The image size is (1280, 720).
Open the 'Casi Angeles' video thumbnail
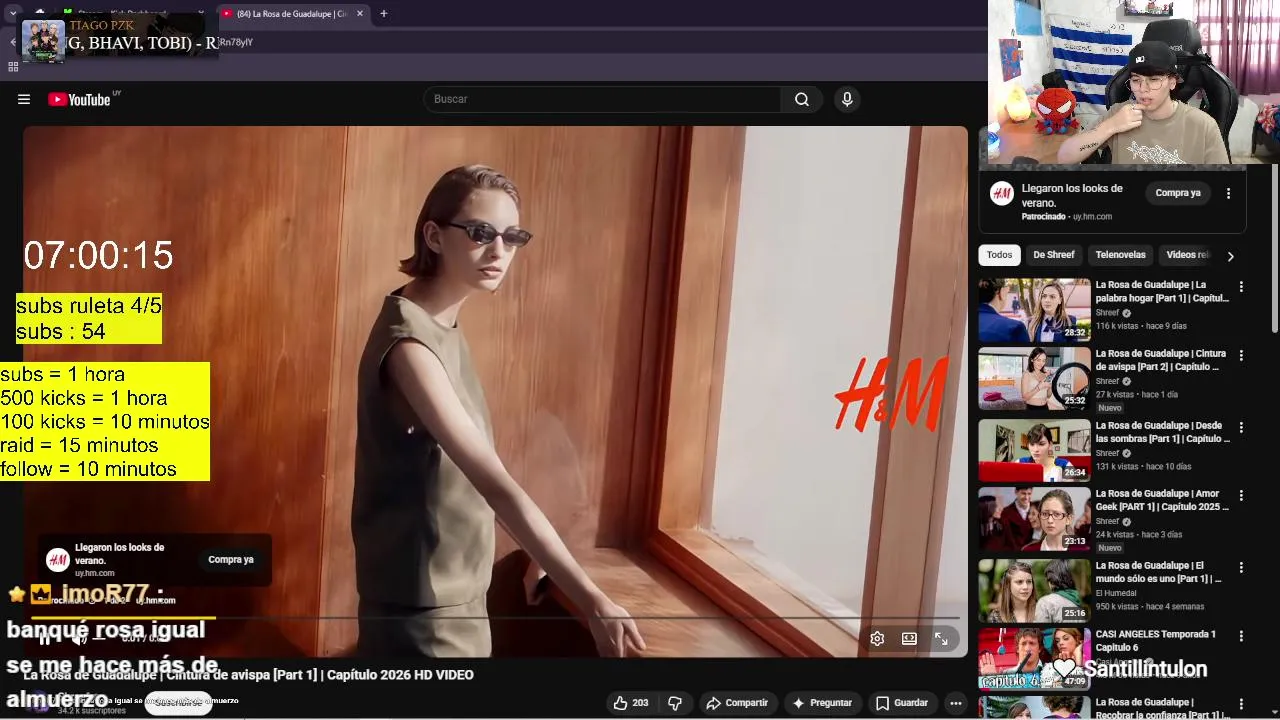(1034, 658)
